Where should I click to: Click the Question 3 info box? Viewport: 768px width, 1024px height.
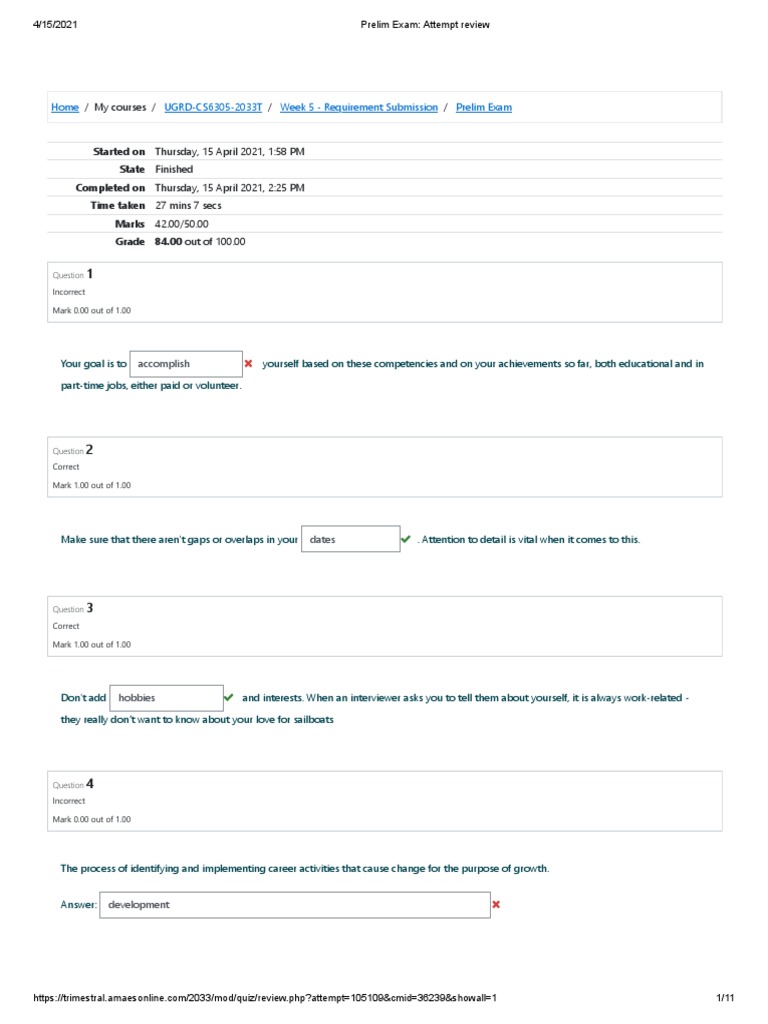[x=384, y=626]
